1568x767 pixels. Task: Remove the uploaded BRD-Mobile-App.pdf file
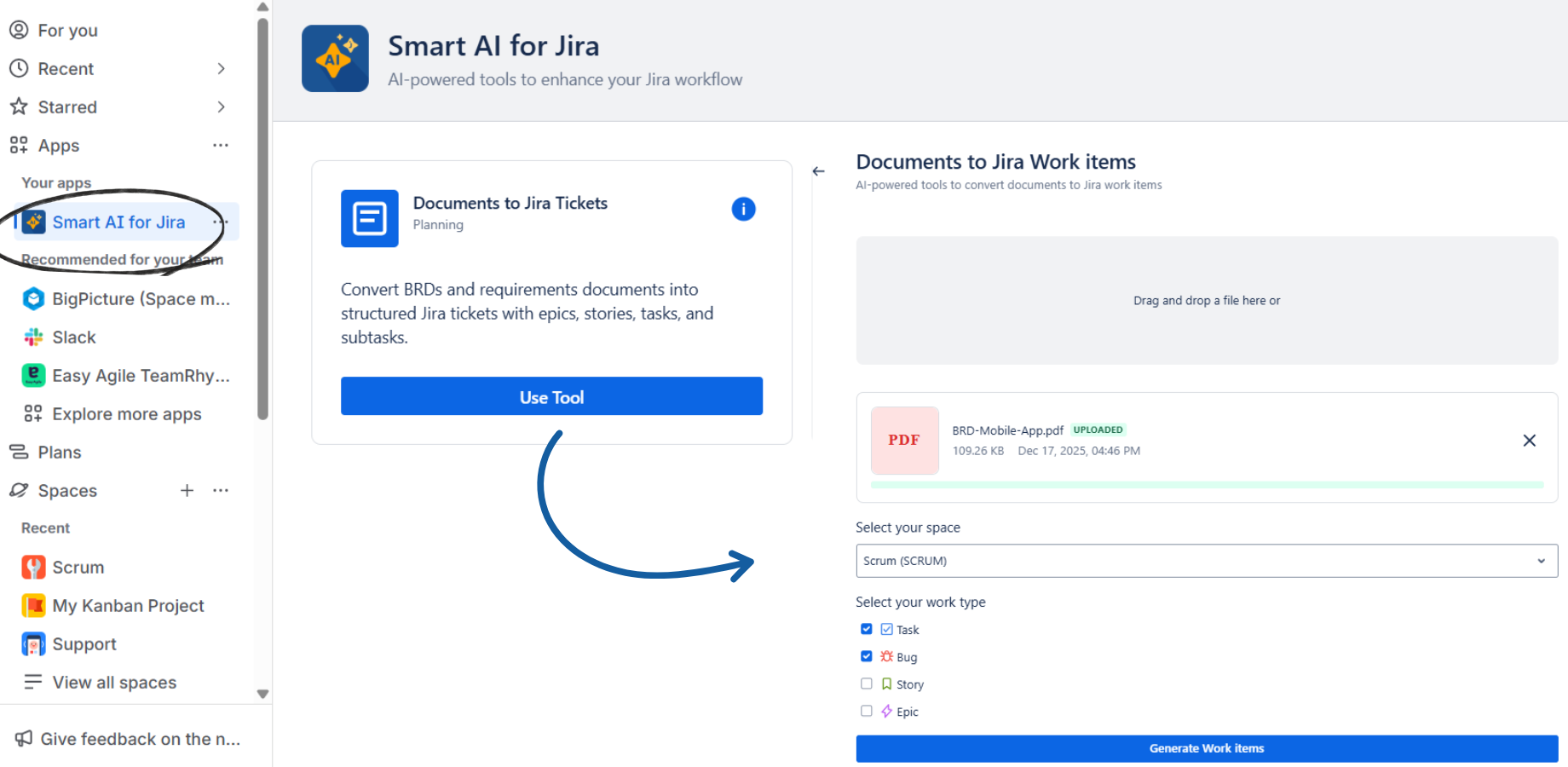tap(1529, 441)
